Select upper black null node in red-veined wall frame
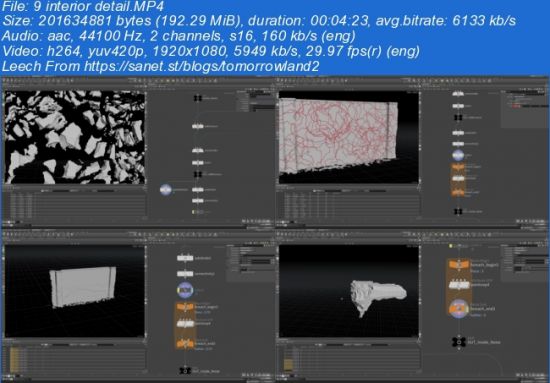This screenshot has width=550, height=383. click(458, 117)
